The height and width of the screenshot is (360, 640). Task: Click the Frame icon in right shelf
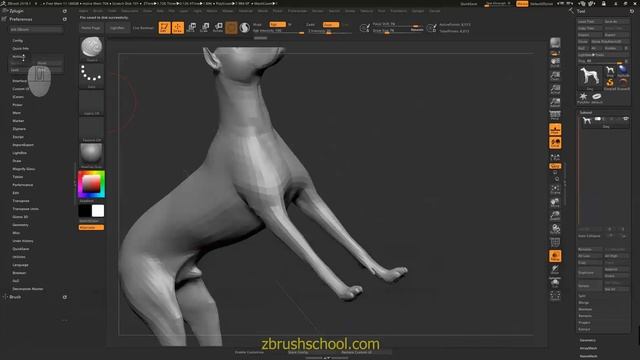tap(555, 189)
